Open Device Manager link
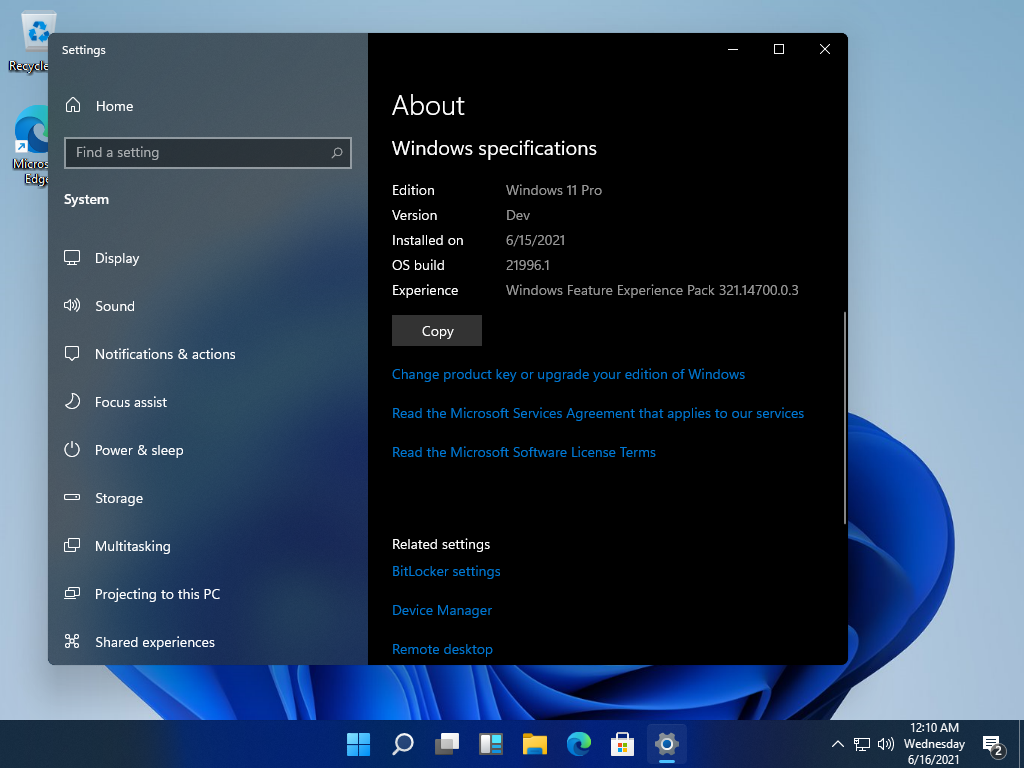 (x=442, y=610)
